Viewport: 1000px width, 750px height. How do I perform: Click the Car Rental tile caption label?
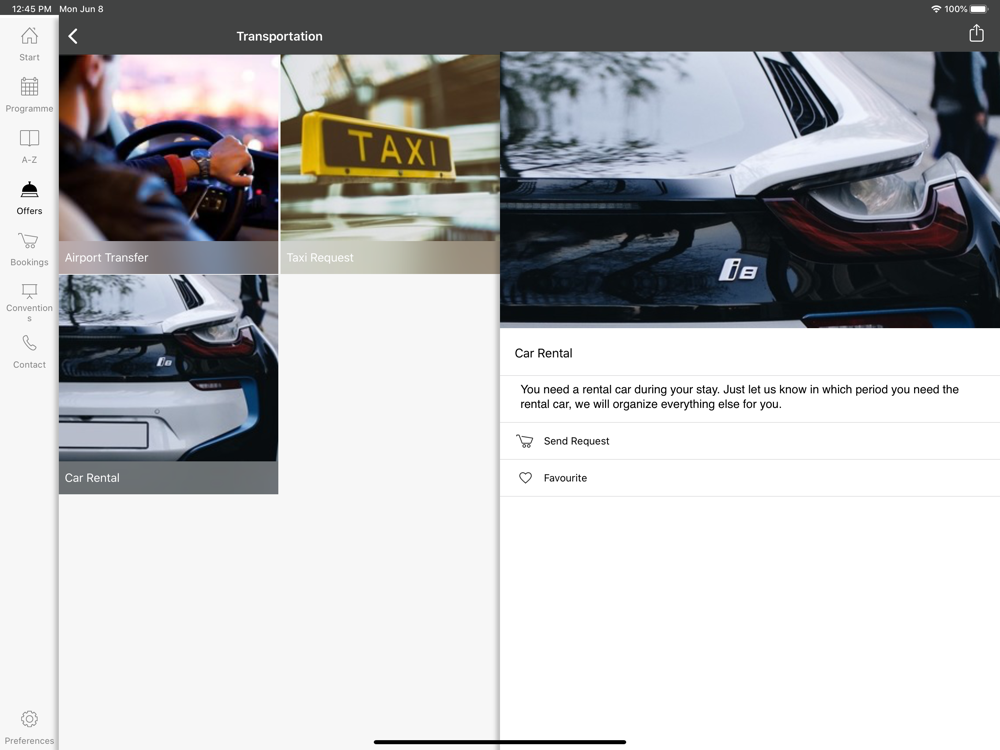[92, 478]
